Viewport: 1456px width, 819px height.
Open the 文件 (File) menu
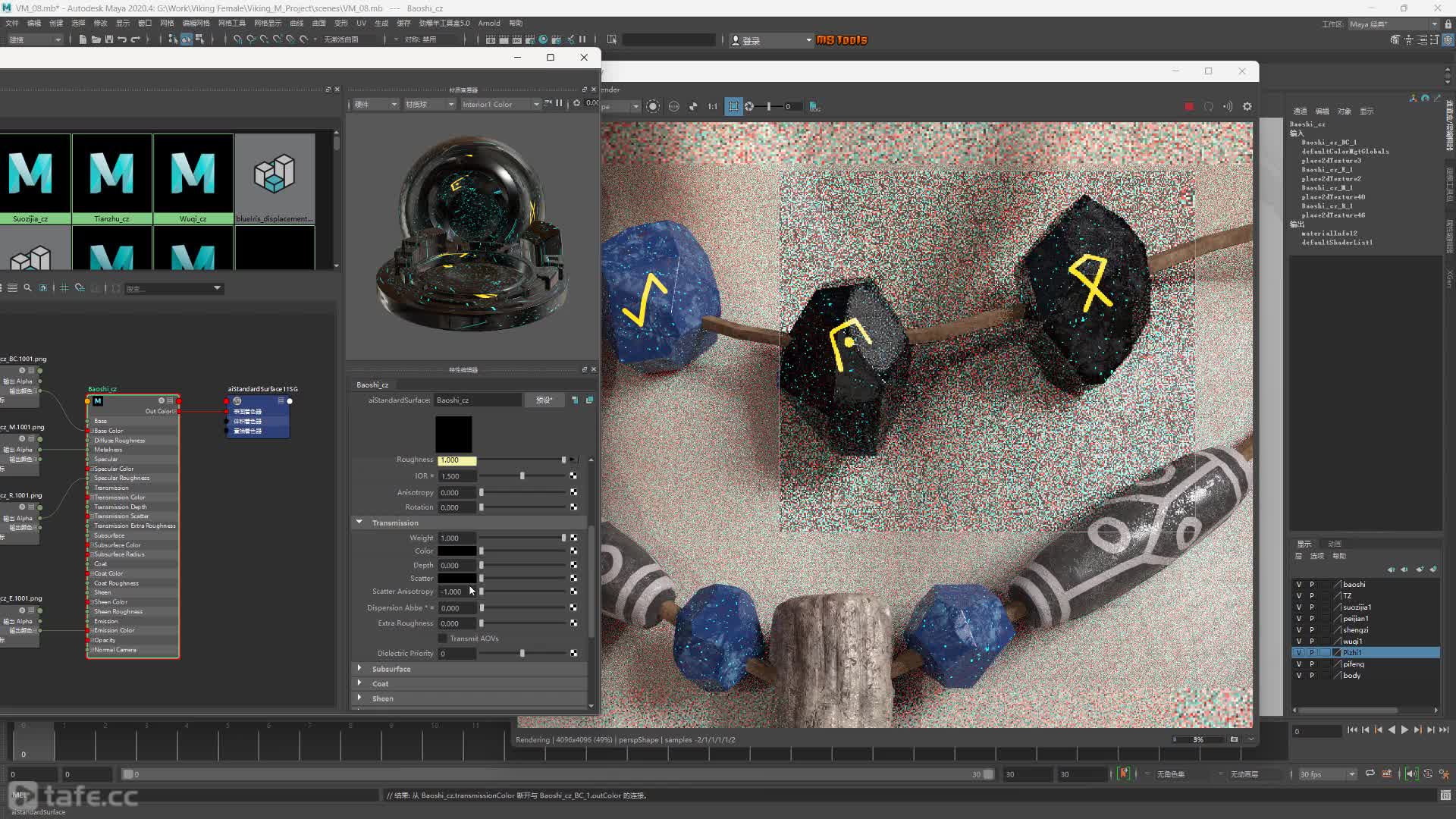click(x=12, y=24)
